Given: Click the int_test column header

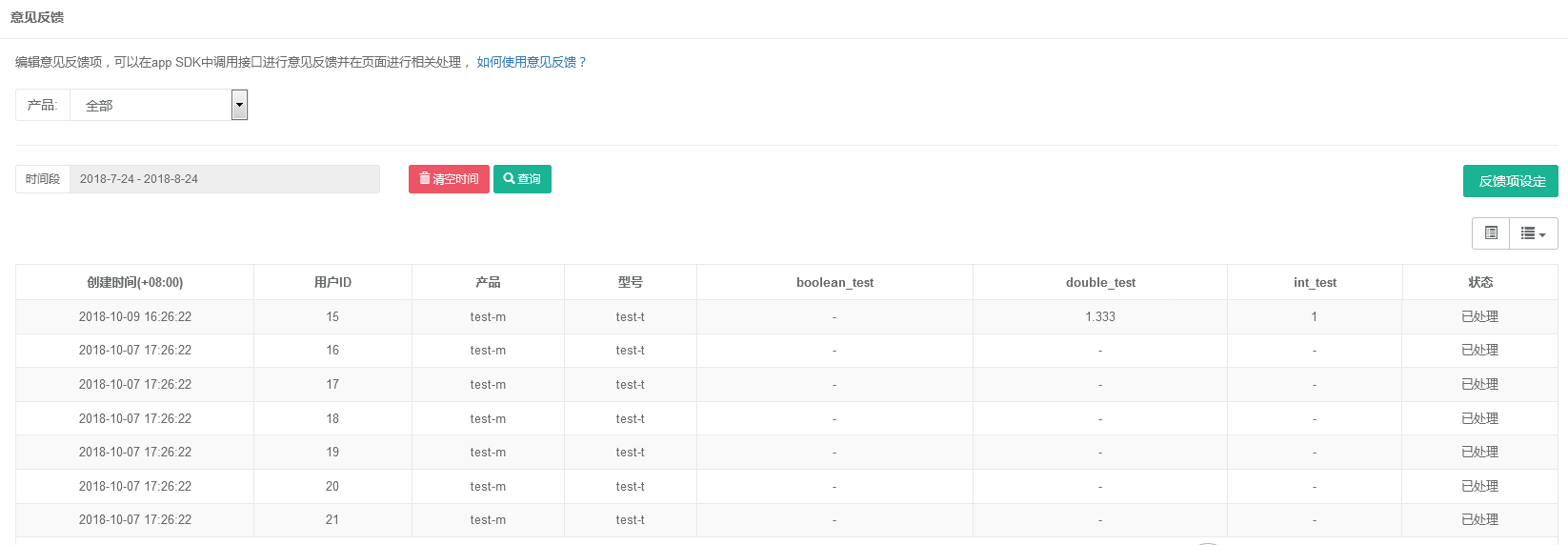Looking at the screenshot, I should pyautogui.click(x=1315, y=282).
